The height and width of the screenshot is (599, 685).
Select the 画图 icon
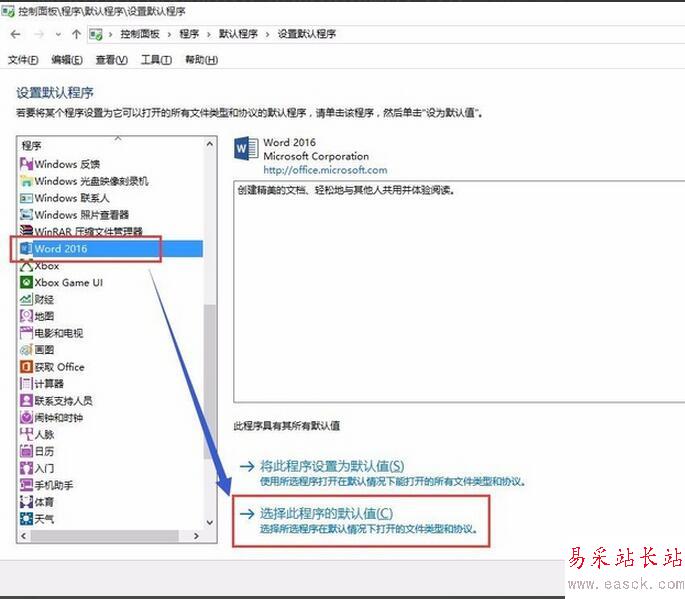coord(26,350)
